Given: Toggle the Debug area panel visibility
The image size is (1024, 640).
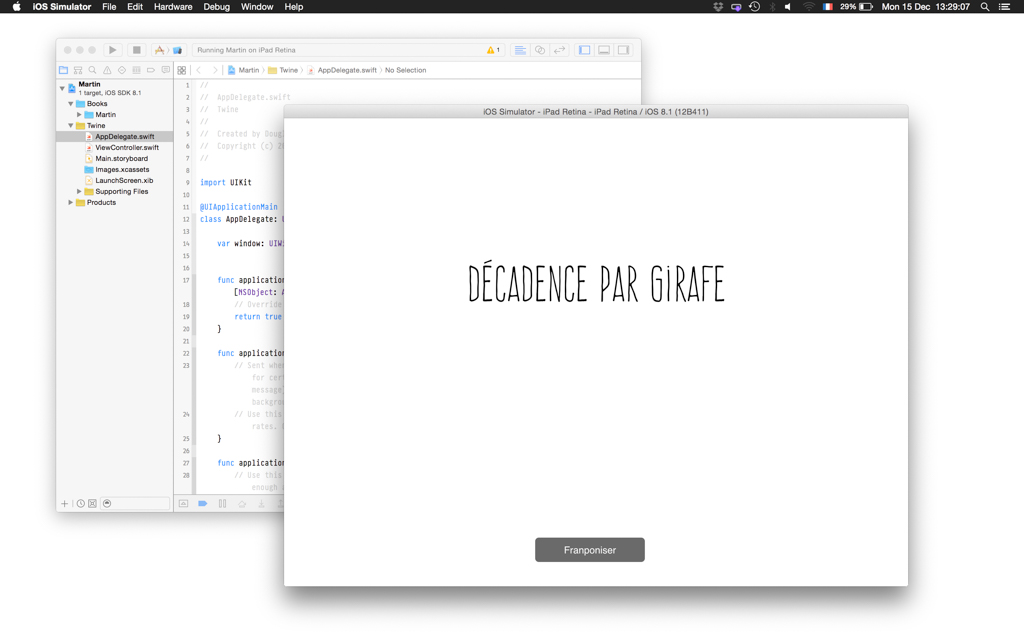Looking at the screenshot, I should pos(604,50).
